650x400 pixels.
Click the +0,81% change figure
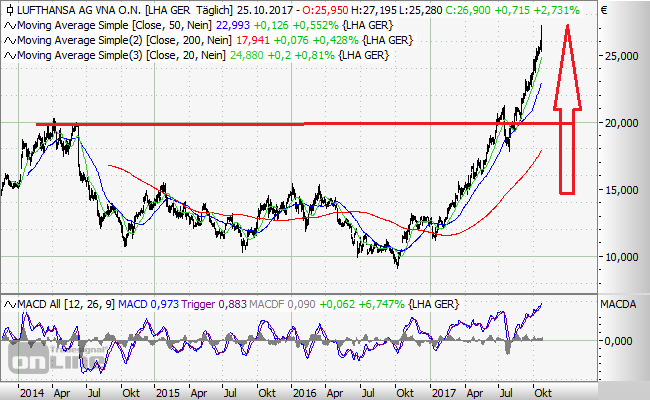(x=314, y=55)
